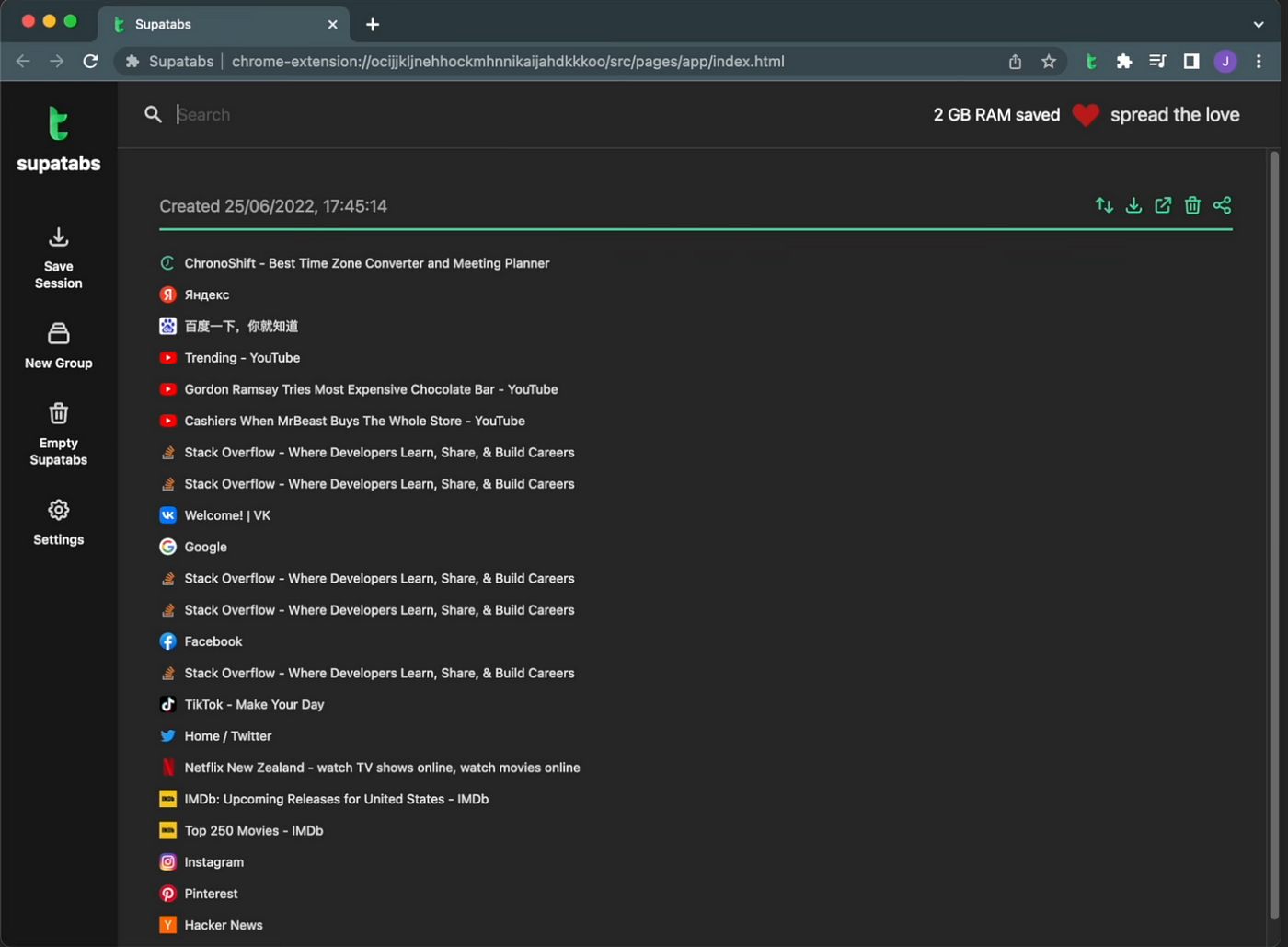This screenshot has width=1288, height=947.
Task: Select the Supatabs browser tab
Action: point(225,25)
